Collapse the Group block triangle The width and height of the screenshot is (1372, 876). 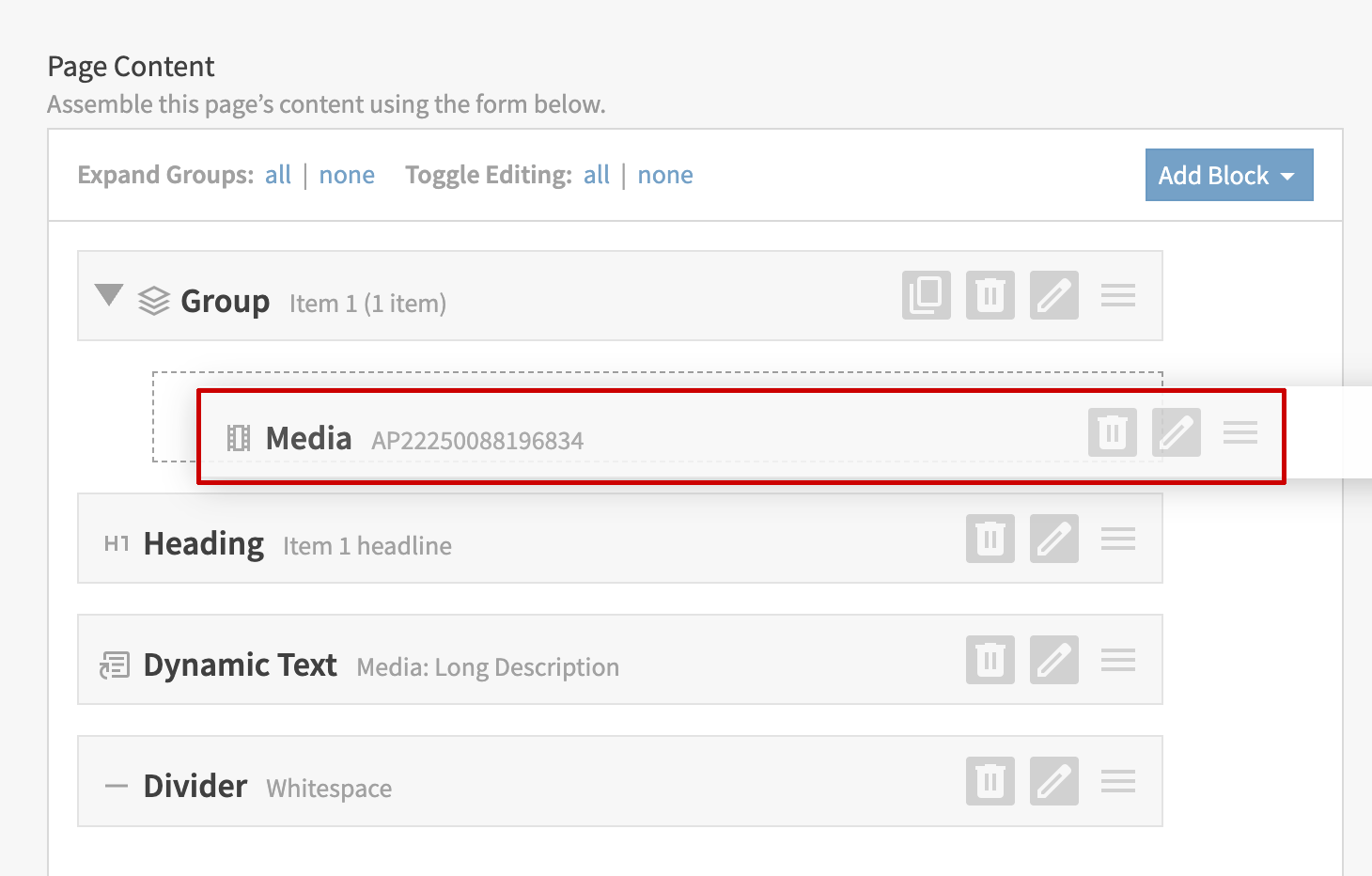click(109, 295)
